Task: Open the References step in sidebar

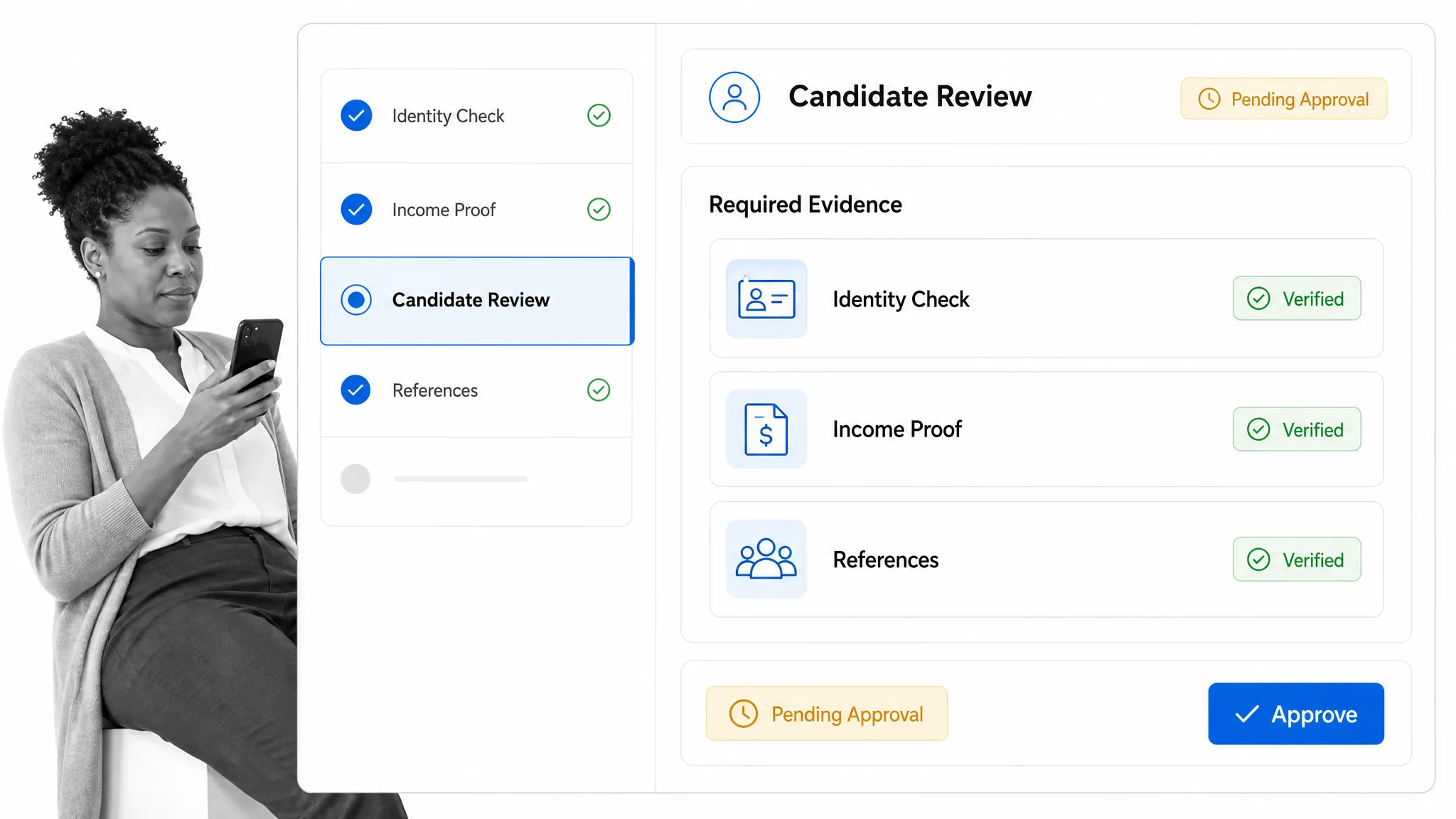Action: tap(476, 390)
